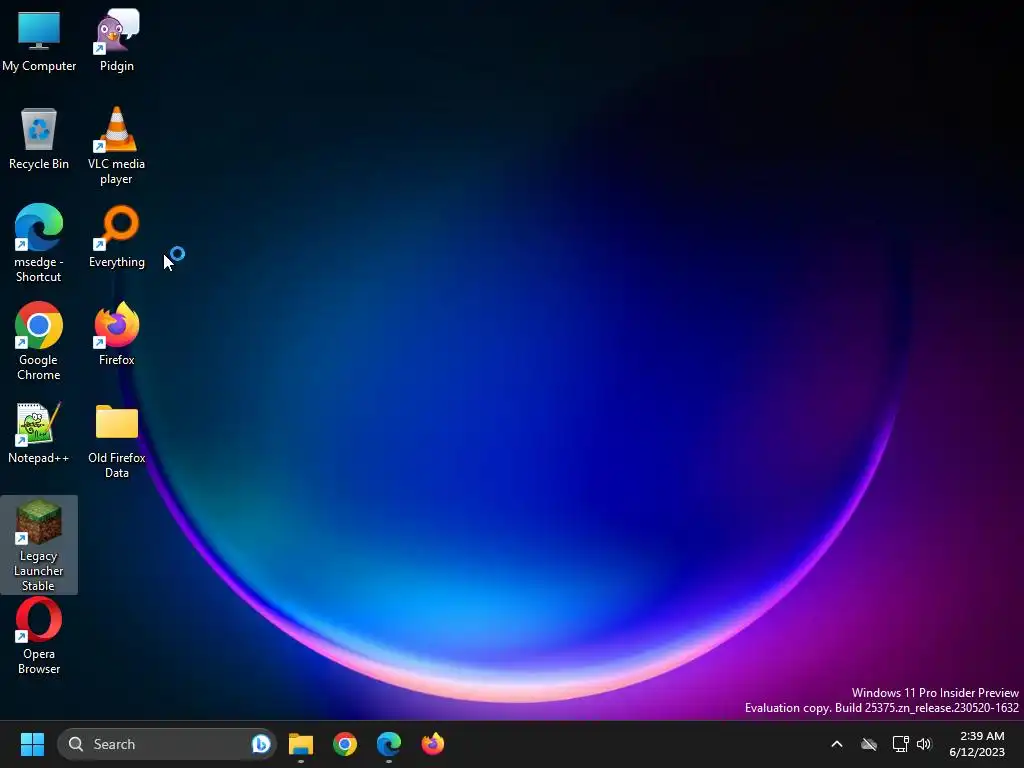
Task: Select the Everything search shortcut
Action: [x=117, y=237]
